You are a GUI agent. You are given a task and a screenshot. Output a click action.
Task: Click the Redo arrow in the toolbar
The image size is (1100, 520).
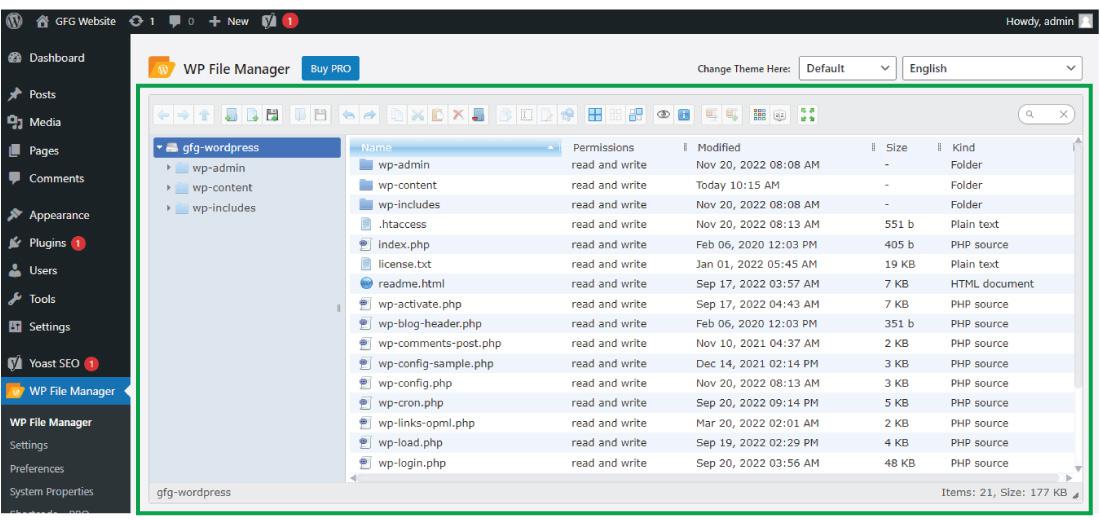click(x=370, y=114)
